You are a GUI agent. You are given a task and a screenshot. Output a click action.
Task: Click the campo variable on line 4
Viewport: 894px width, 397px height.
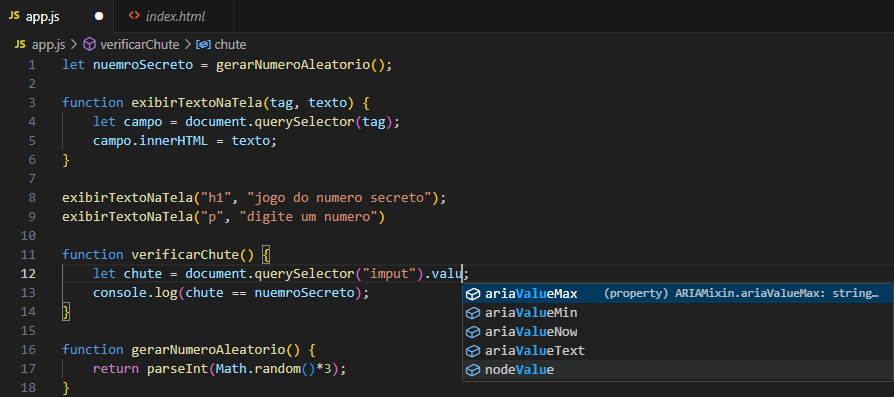click(143, 122)
